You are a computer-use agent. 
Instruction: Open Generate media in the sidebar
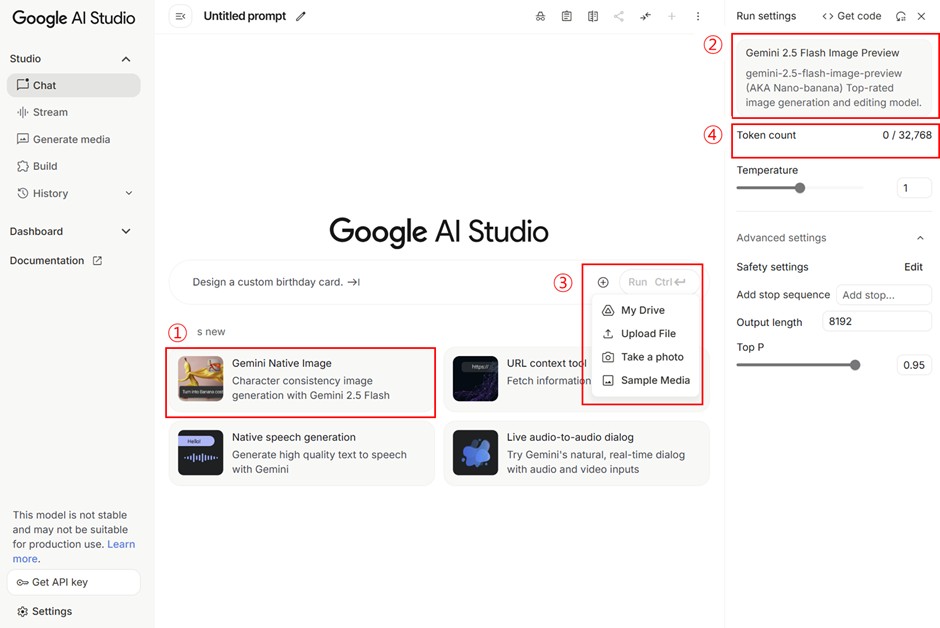(74, 139)
